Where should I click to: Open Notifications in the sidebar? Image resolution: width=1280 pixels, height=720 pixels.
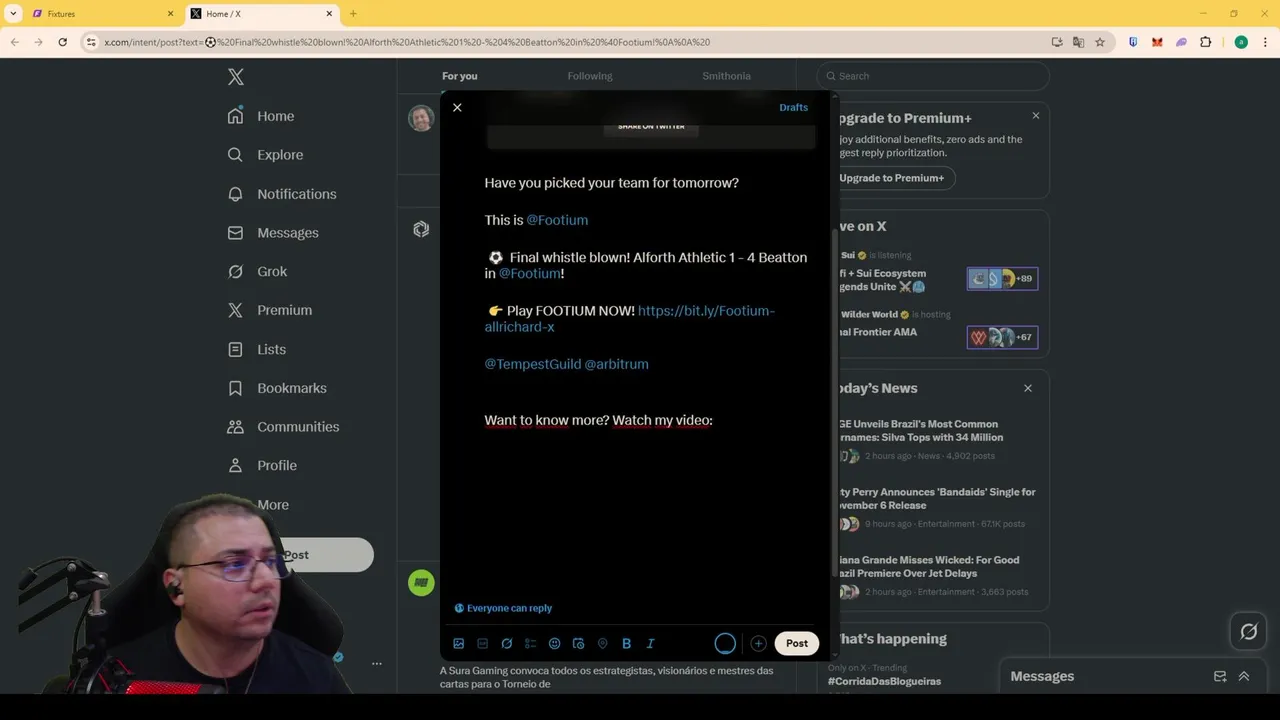click(x=282, y=194)
